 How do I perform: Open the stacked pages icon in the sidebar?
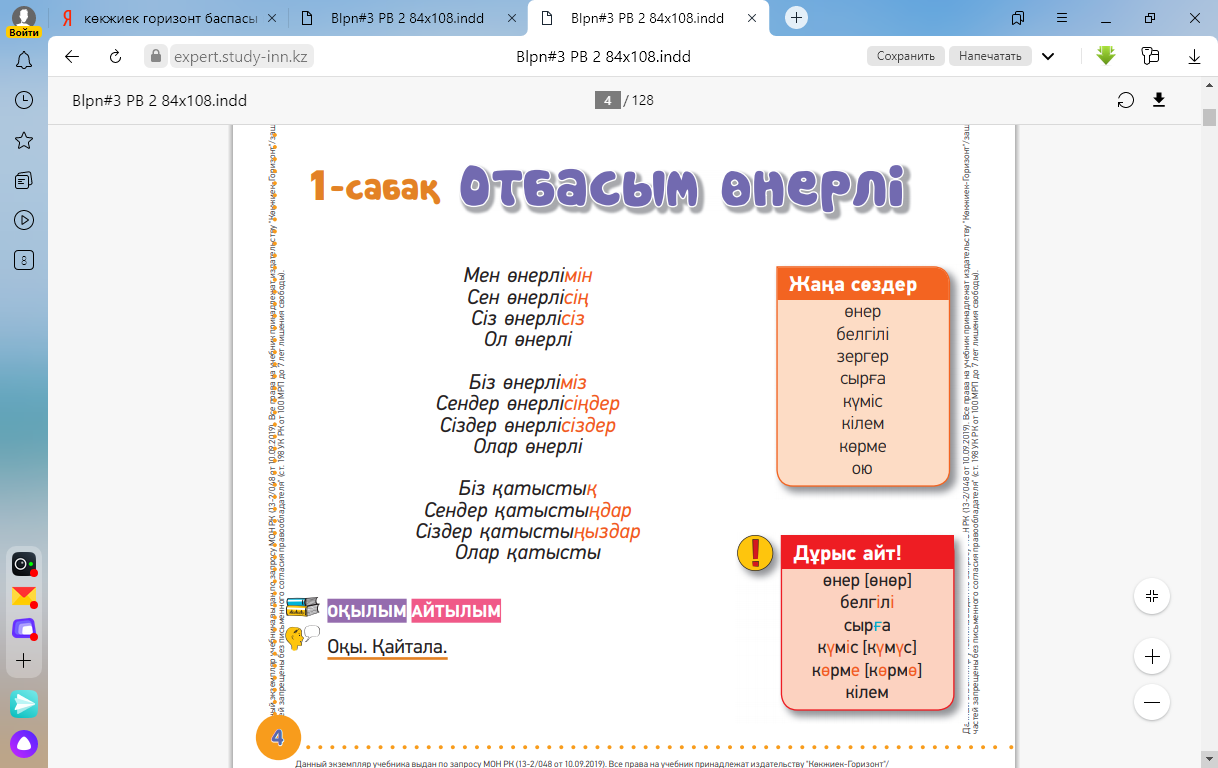(24, 180)
